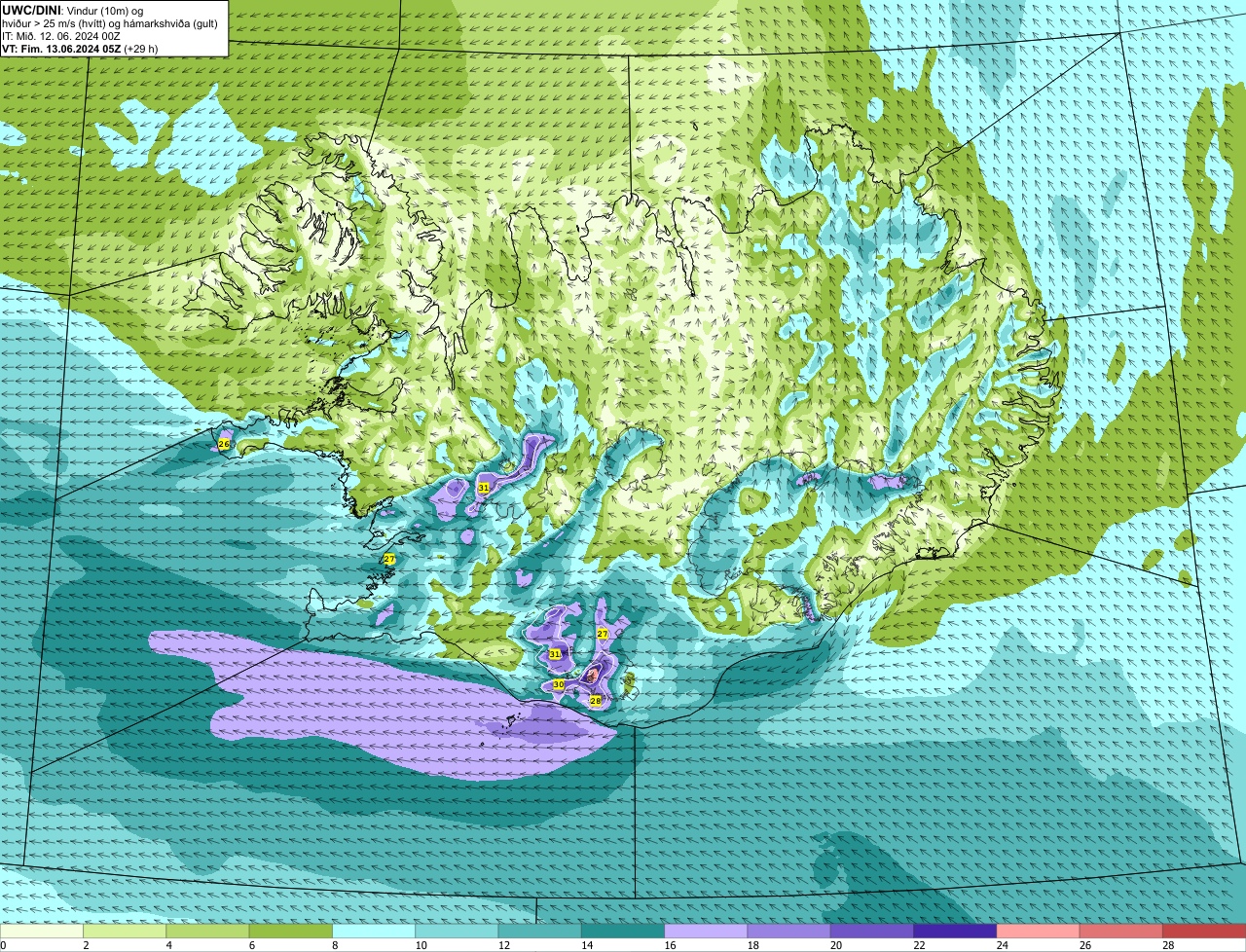Click the legend scale number 12
1246x952 pixels.
pos(502,945)
